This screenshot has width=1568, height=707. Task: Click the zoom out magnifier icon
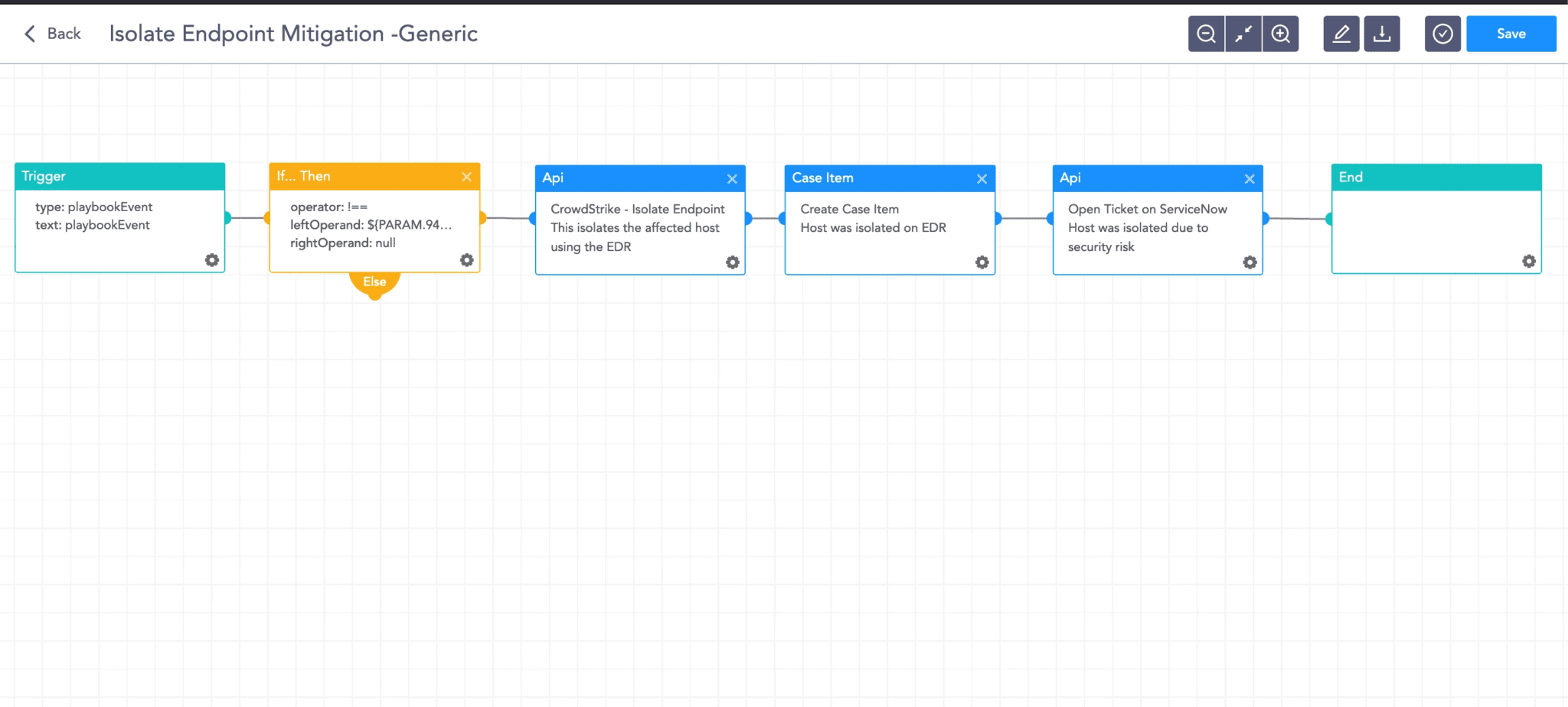click(x=1206, y=34)
